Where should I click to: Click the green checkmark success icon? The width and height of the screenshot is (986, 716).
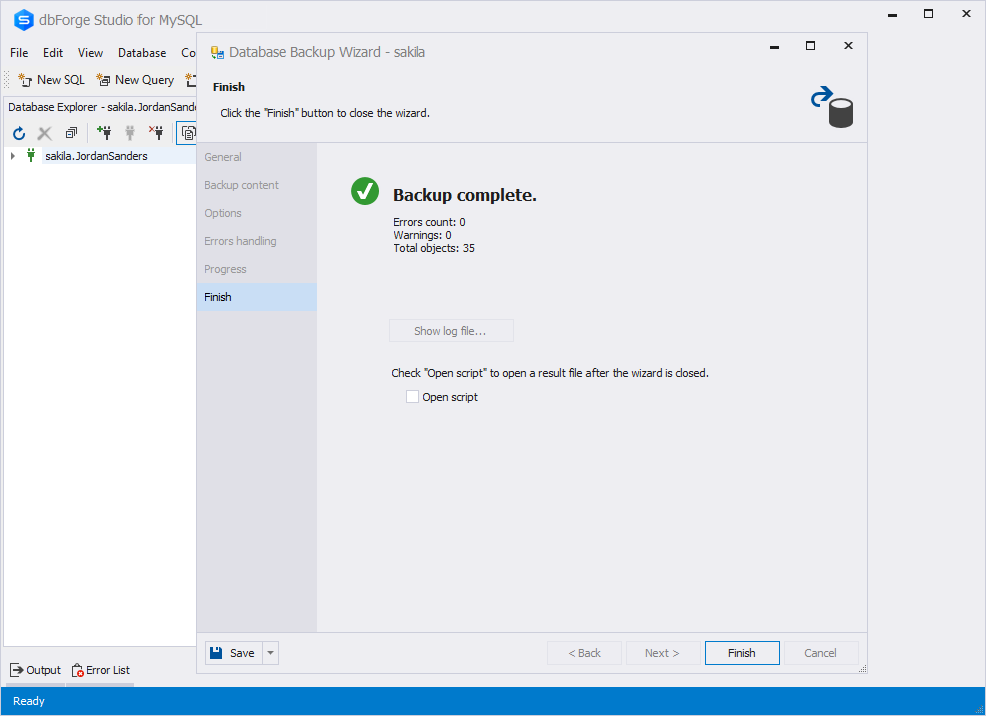365,191
